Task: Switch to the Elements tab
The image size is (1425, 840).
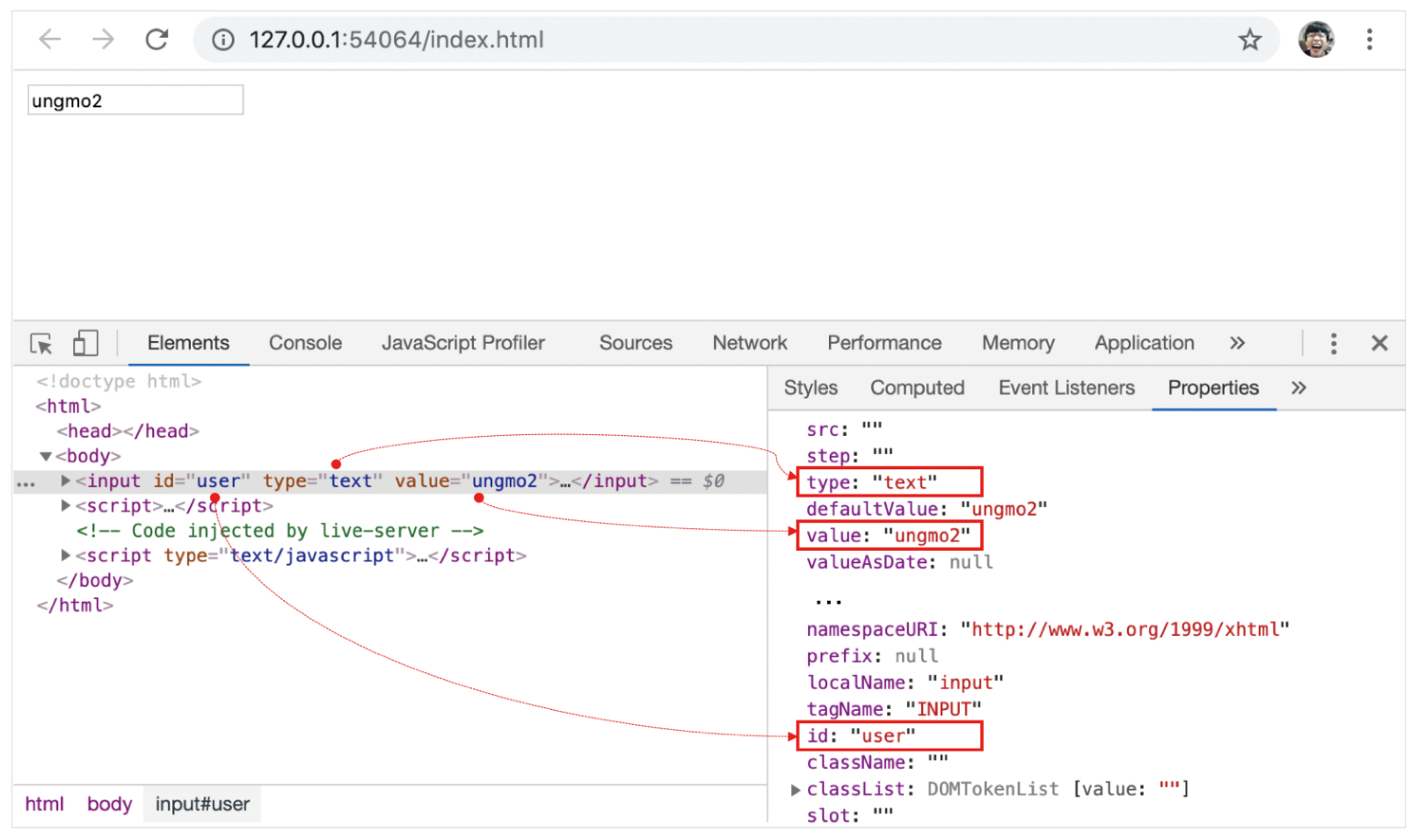Action: 188,344
